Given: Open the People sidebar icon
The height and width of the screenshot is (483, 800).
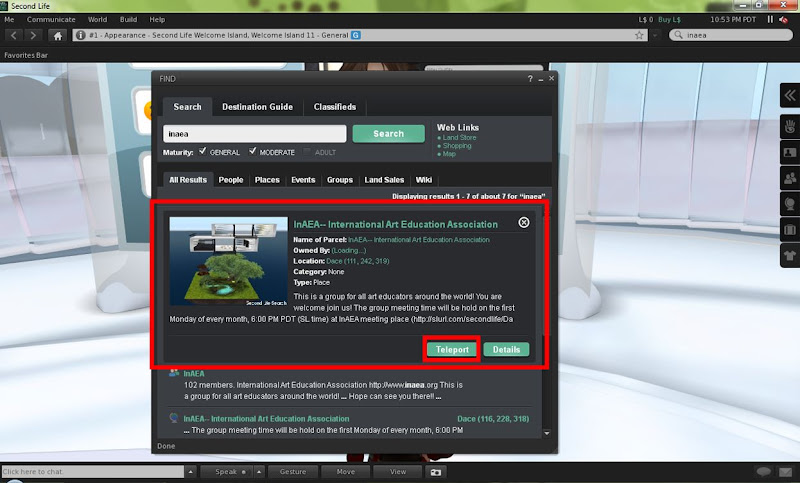Looking at the screenshot, I should coord(790,178).
